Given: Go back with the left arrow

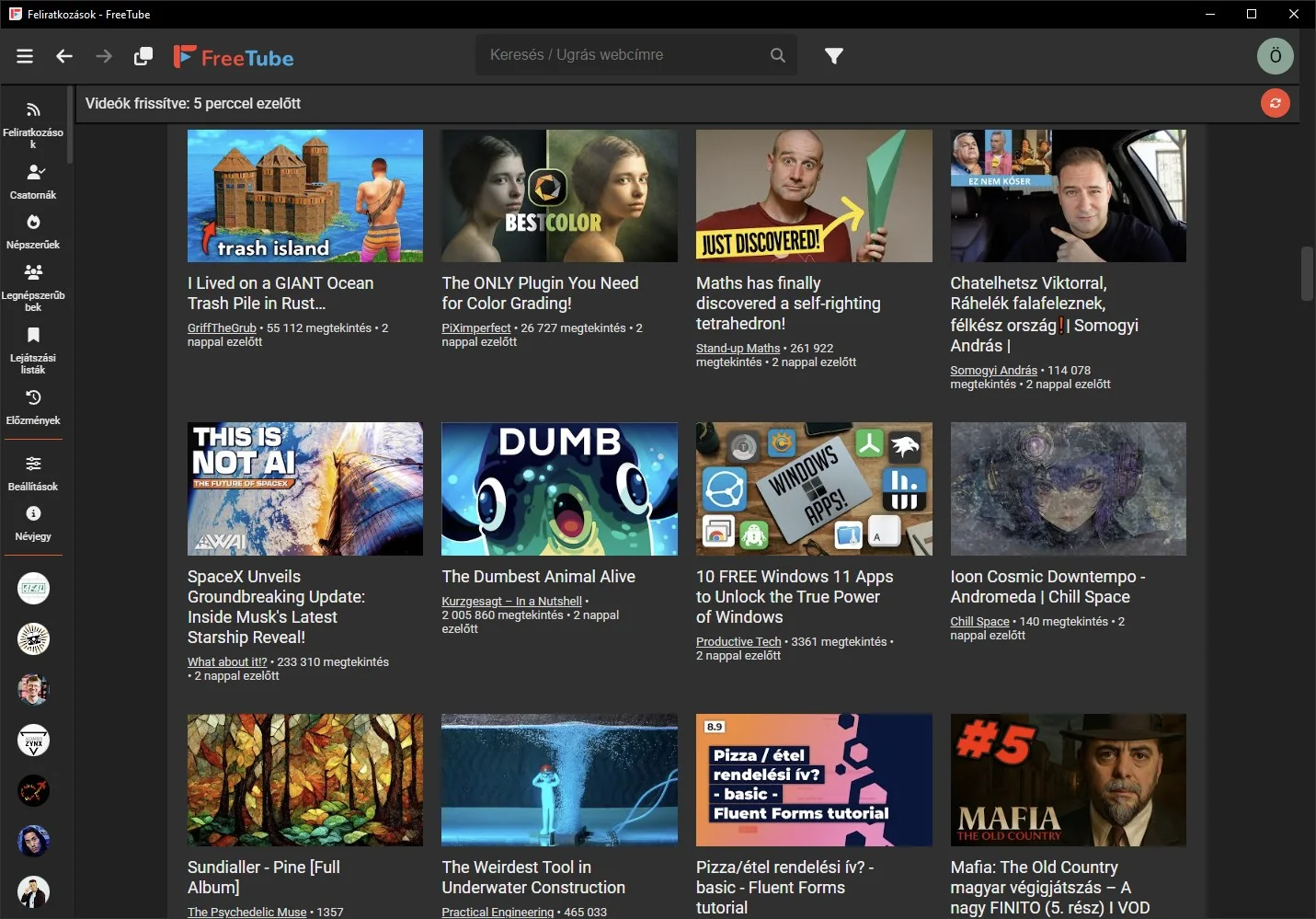Looking at the screenshot, I should point(64,56).
